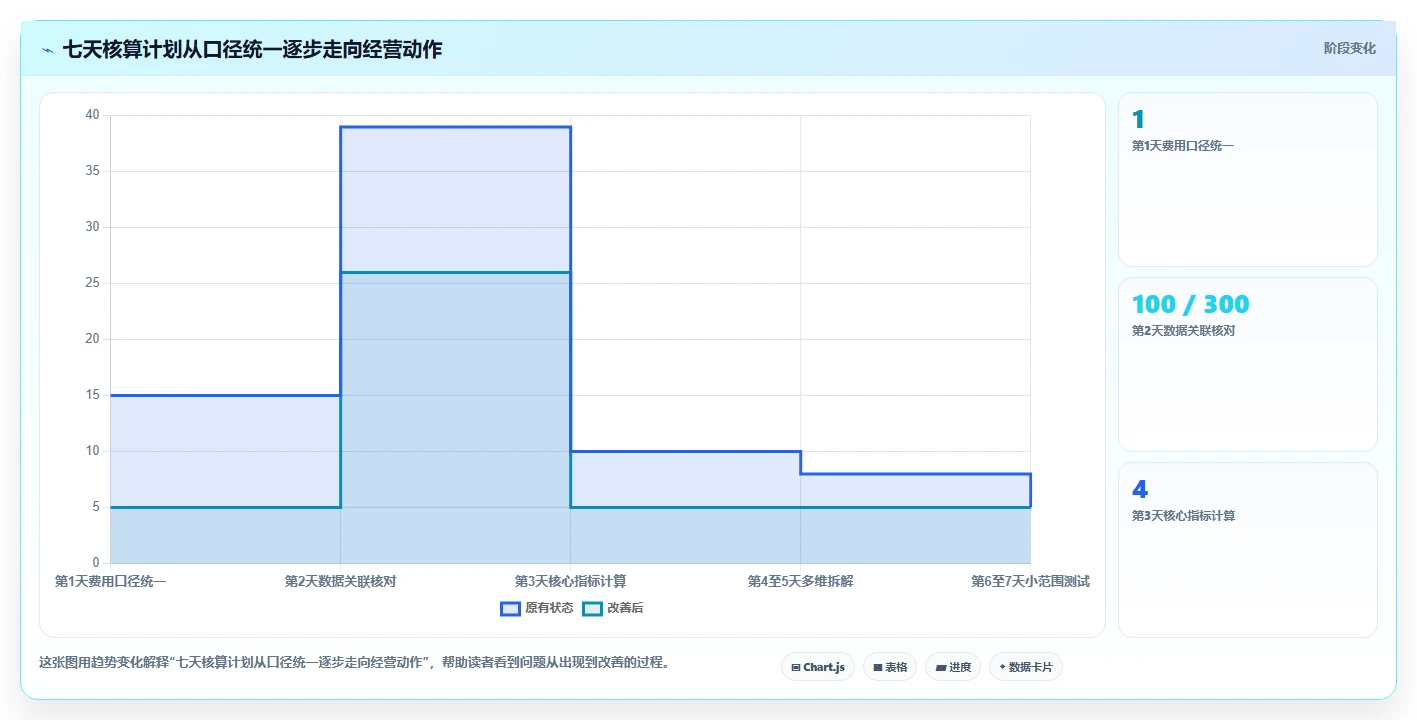1417x720 pixels.
Task: Click the 进度 tag
Action: coord(953,667)
